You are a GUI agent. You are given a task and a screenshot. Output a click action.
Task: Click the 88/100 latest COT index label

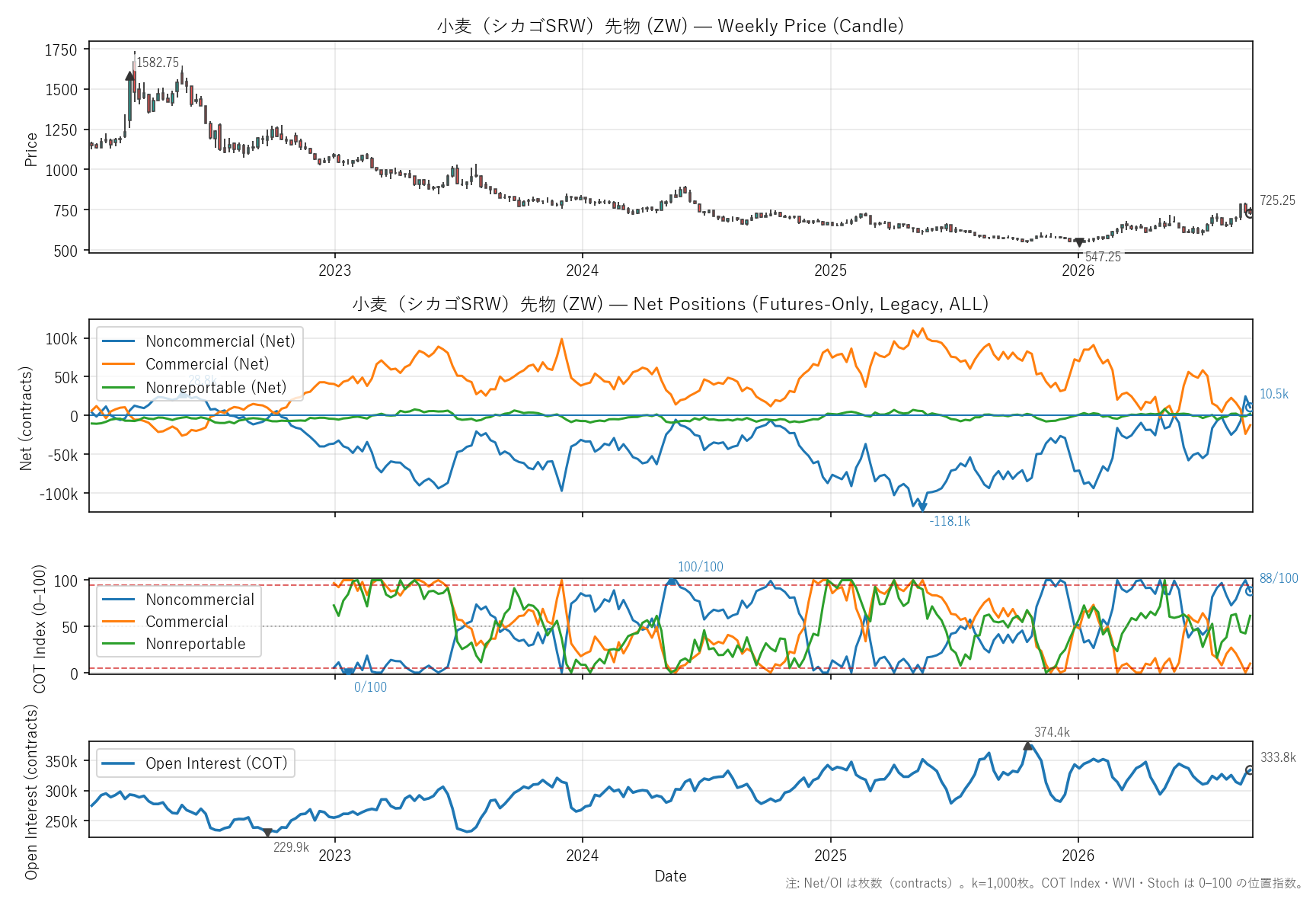pyautogui.click(x=1279, y=578)
